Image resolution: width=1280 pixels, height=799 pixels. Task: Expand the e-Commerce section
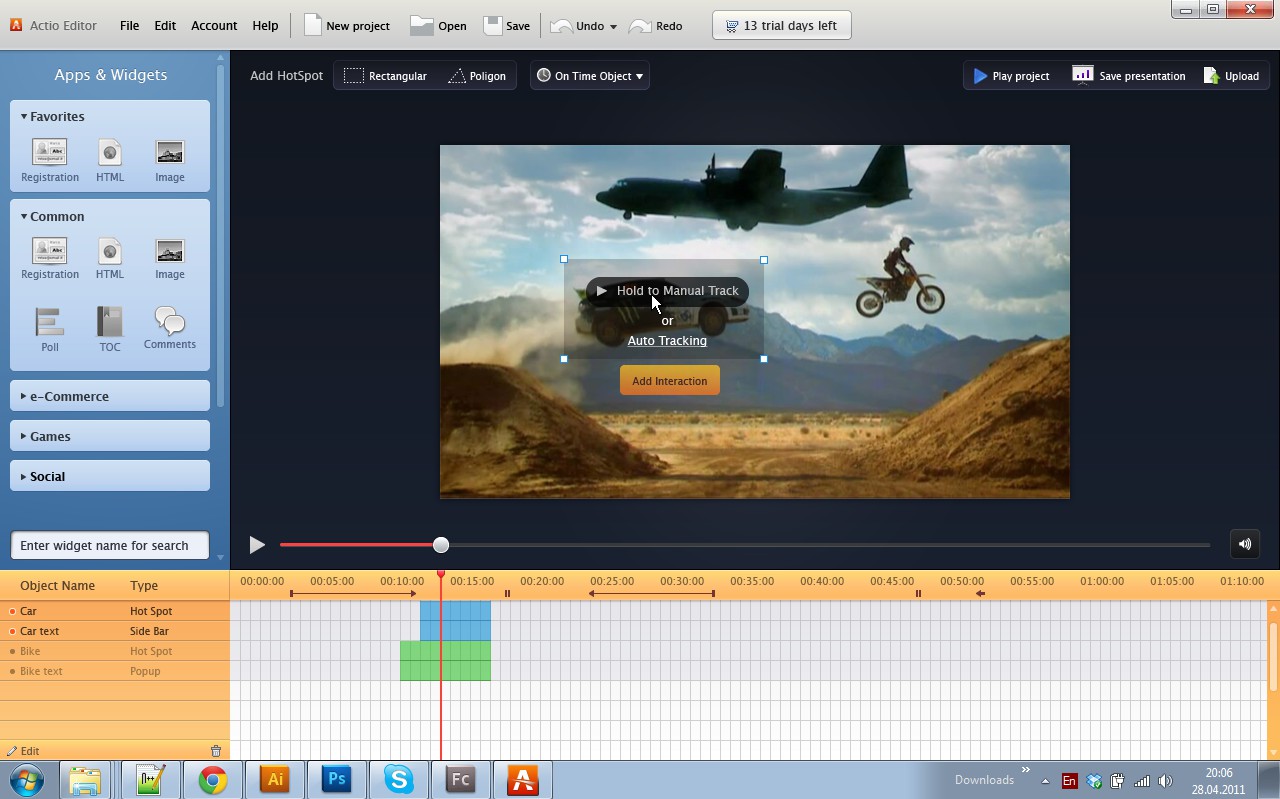tap(110, 396)
